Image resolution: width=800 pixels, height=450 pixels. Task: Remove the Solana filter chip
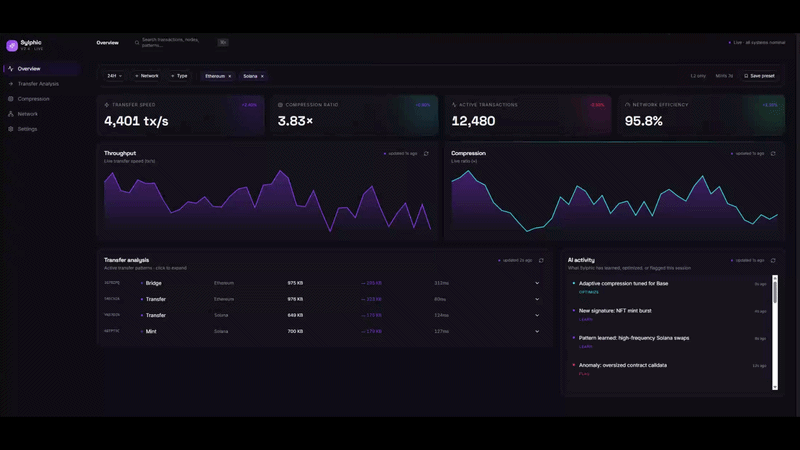[x=262, y=76]
